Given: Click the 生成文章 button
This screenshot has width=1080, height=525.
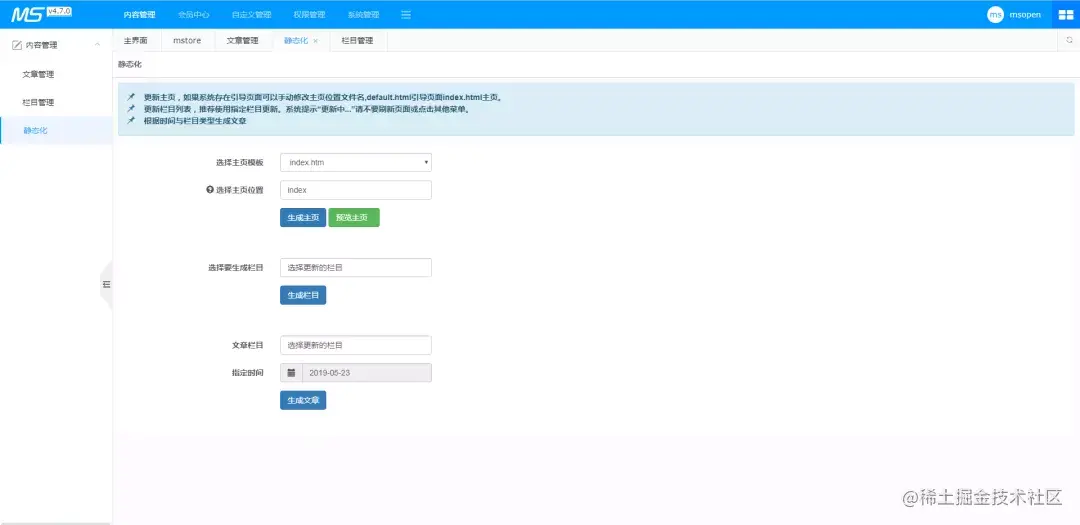Looking at the screenshot, I should click(x=303, y=400).
